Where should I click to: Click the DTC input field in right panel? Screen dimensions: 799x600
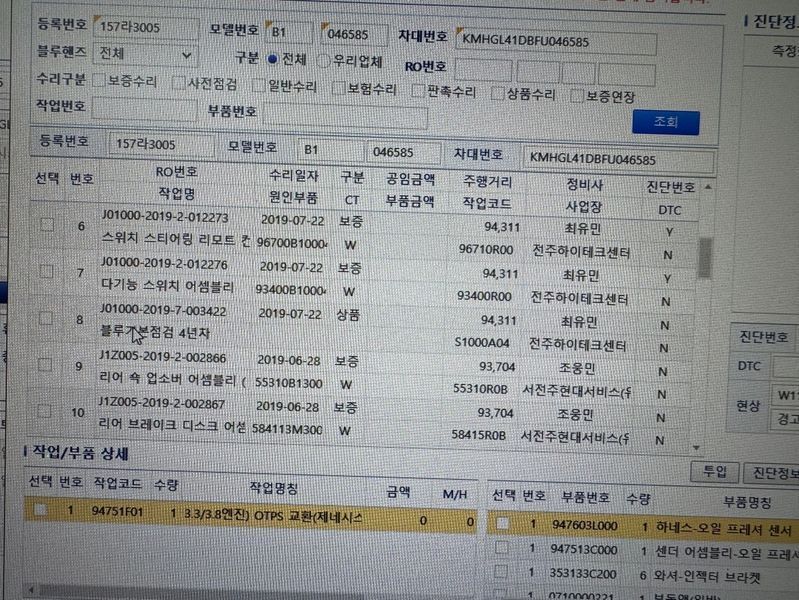(786, 367)
